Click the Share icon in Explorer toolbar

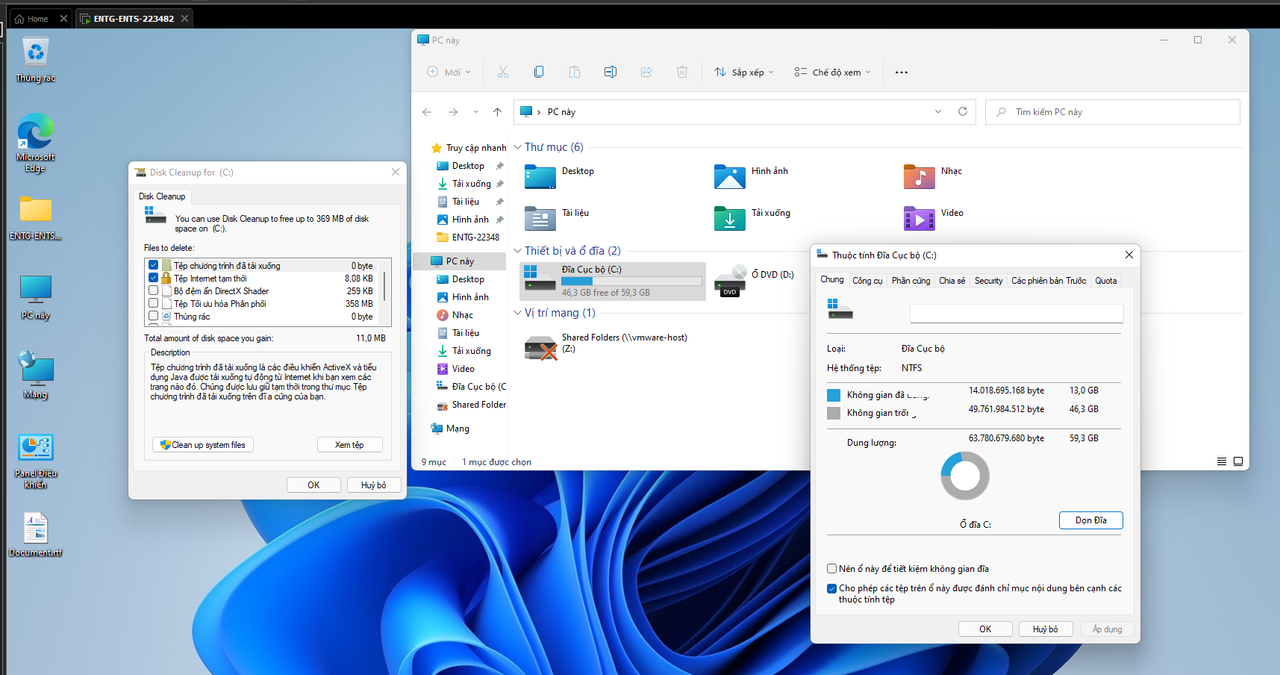coord(646,72)
